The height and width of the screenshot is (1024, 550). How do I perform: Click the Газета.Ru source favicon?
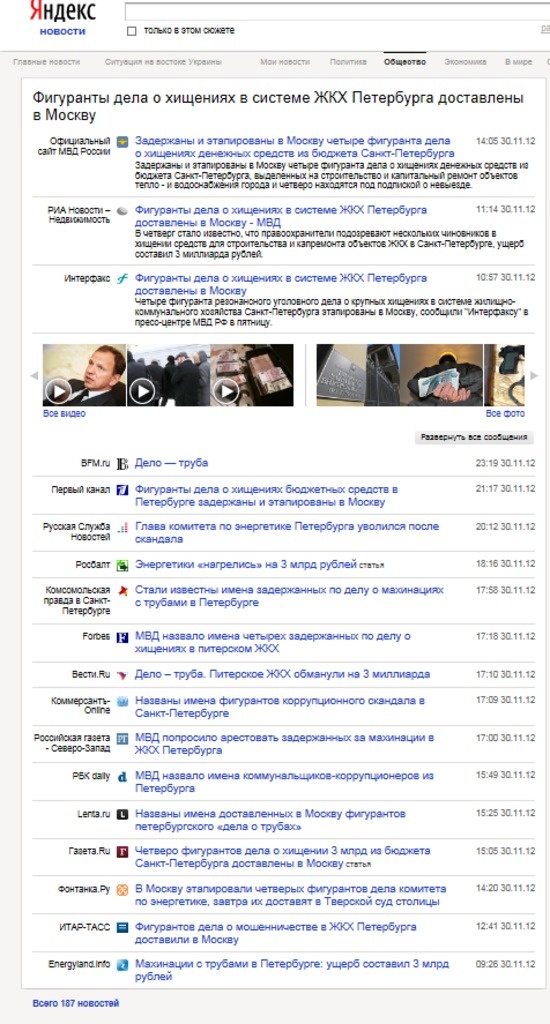click(122, 852)
